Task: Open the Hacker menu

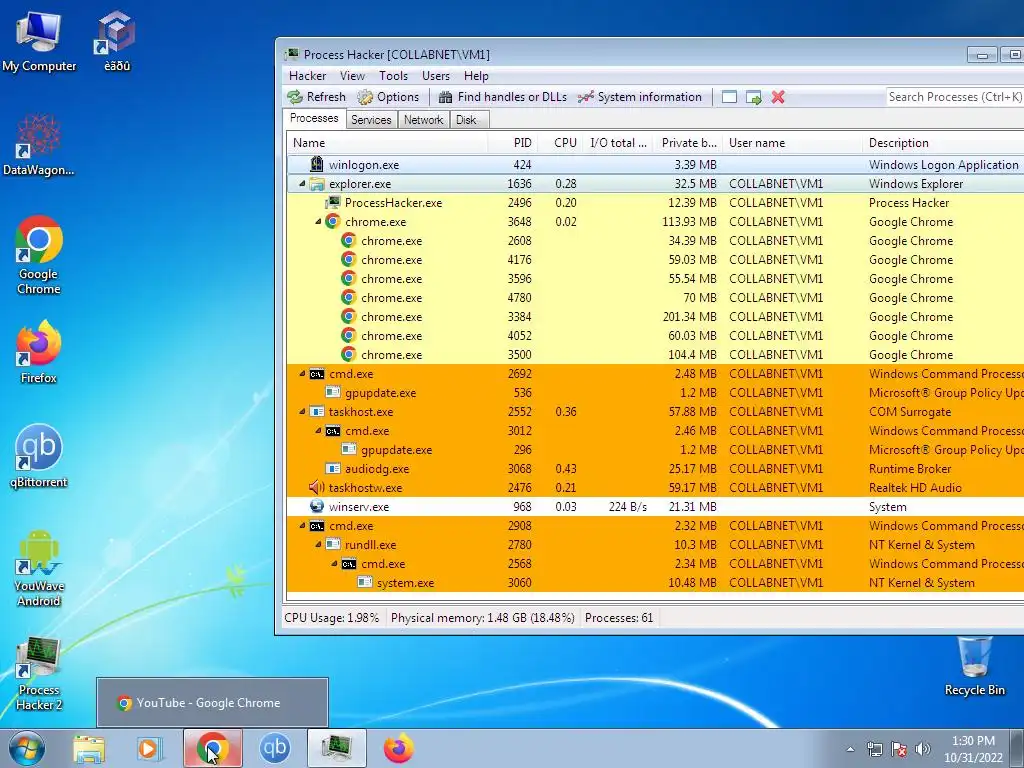Action: [x=308, y=76]
